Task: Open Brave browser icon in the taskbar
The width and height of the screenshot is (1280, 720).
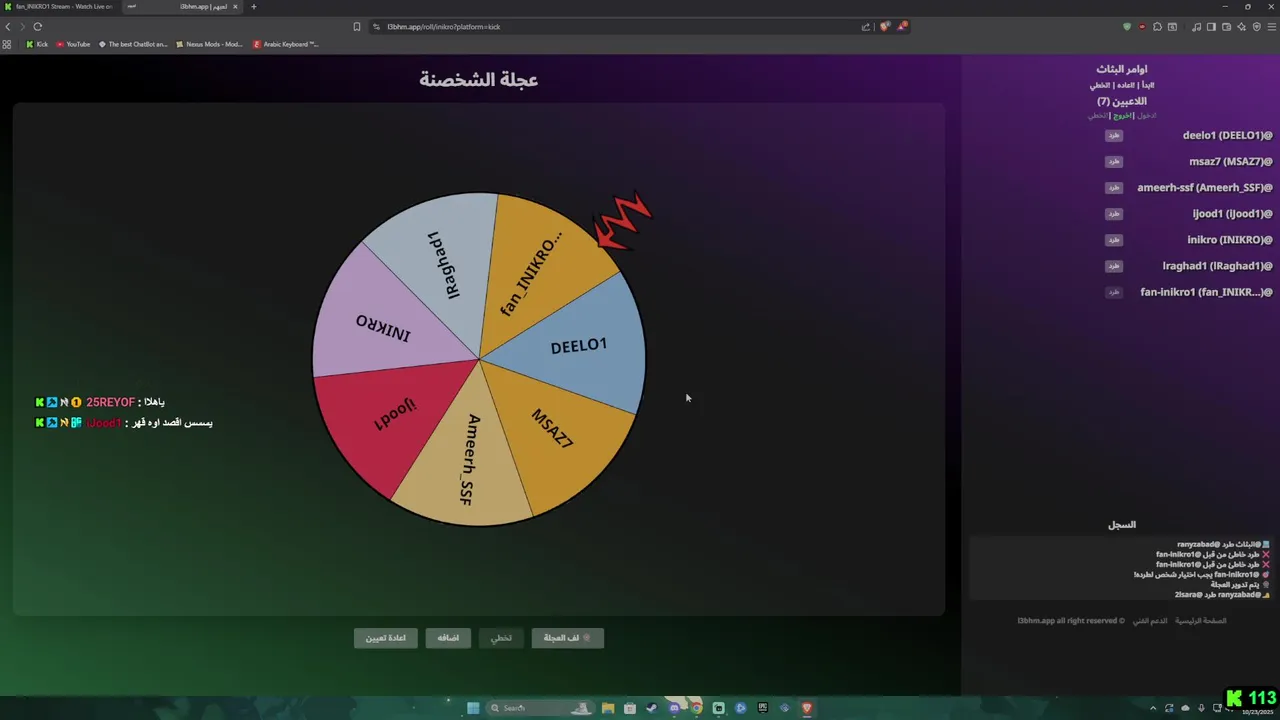Action: click(807, 708)
